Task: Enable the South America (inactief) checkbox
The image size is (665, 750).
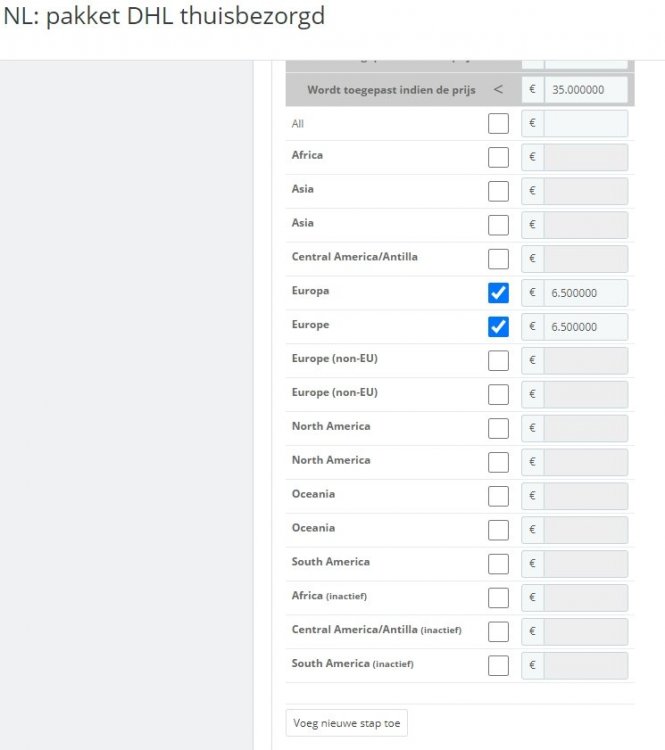Action: click(498, 666)
